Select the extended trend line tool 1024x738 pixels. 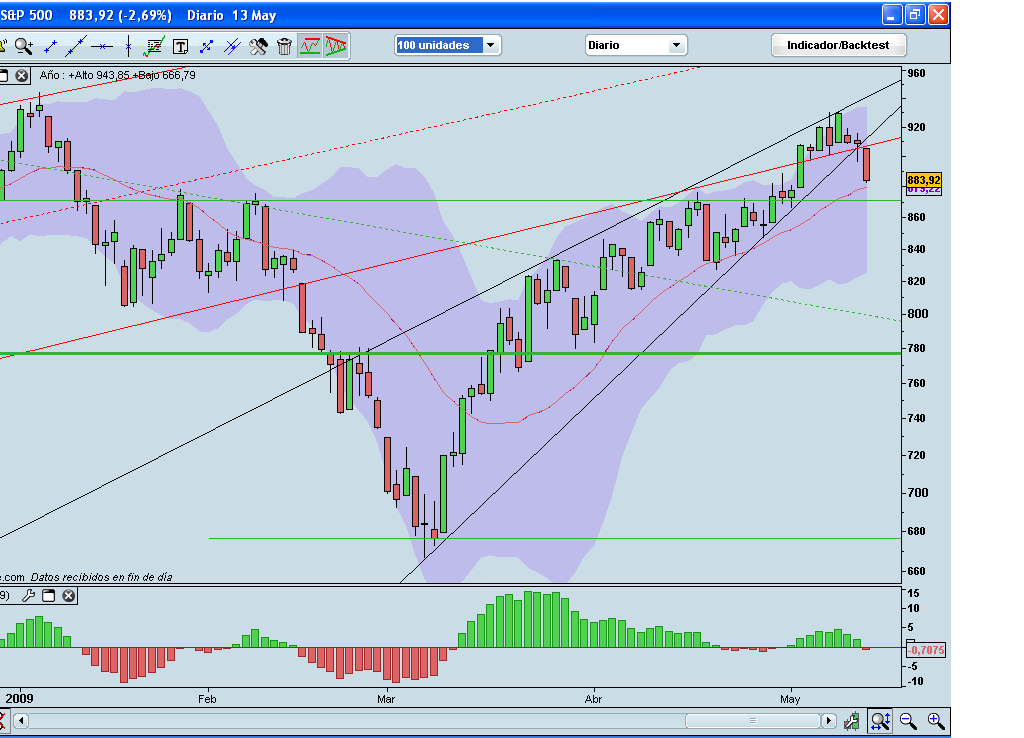(76, 46)
